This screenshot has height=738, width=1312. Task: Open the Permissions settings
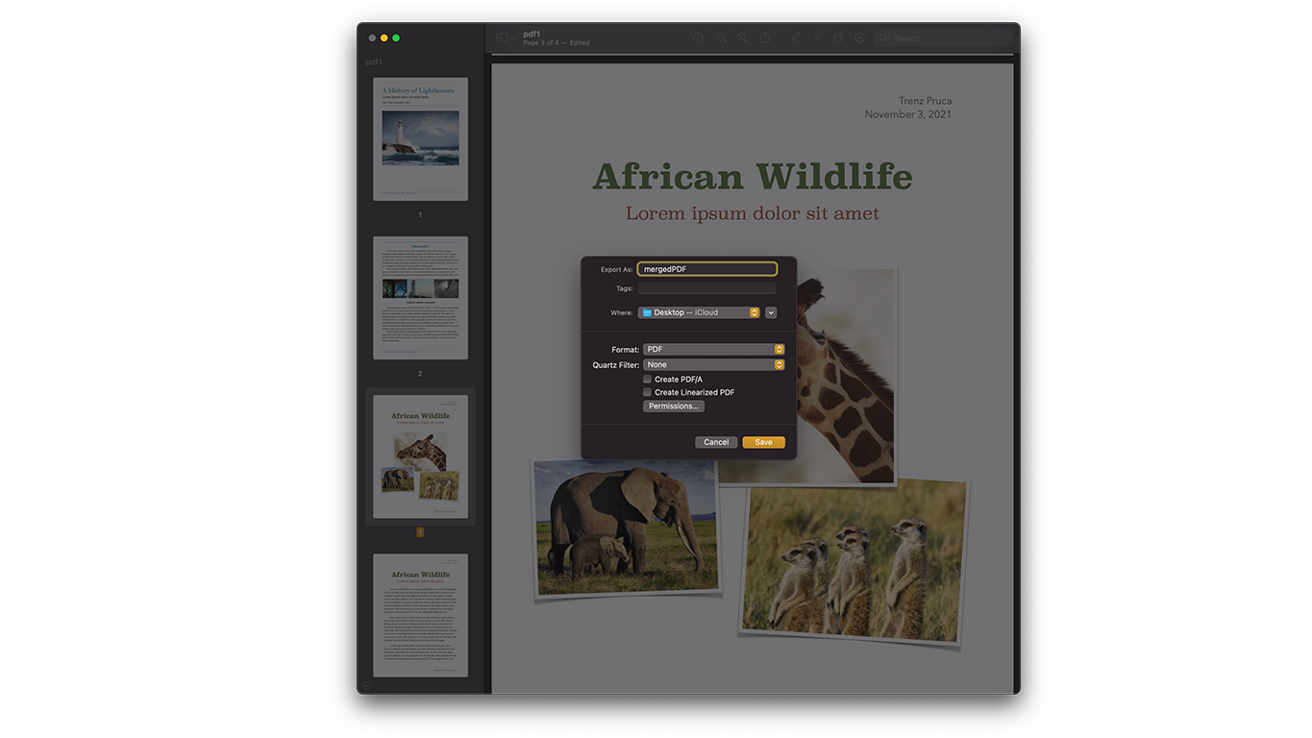click(674, 406)
